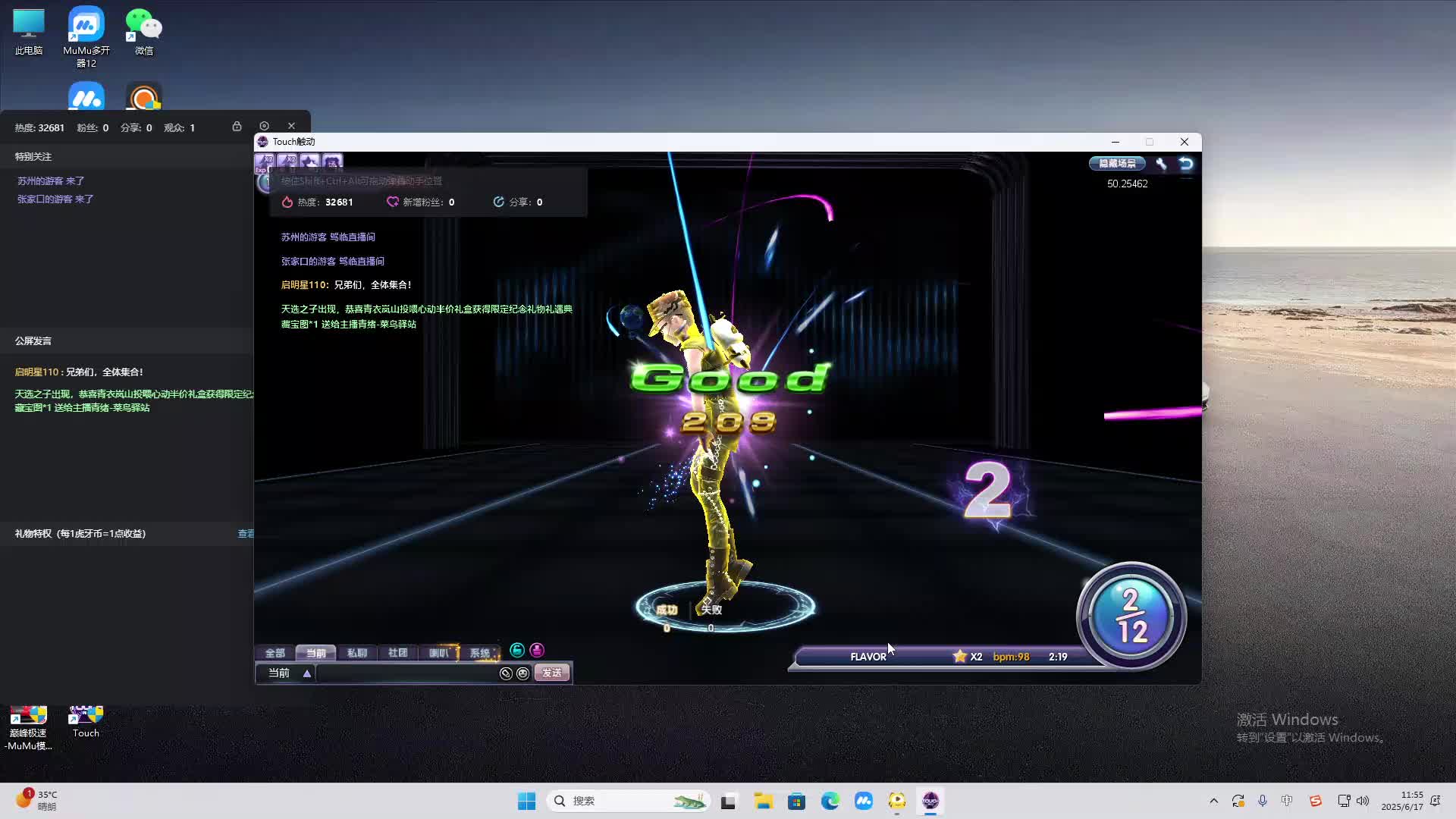Image resolution: width=1456 pixels, height=819 pixels.
Task: Click the eraser clear icon in chat input
Action: coord(506,673)
